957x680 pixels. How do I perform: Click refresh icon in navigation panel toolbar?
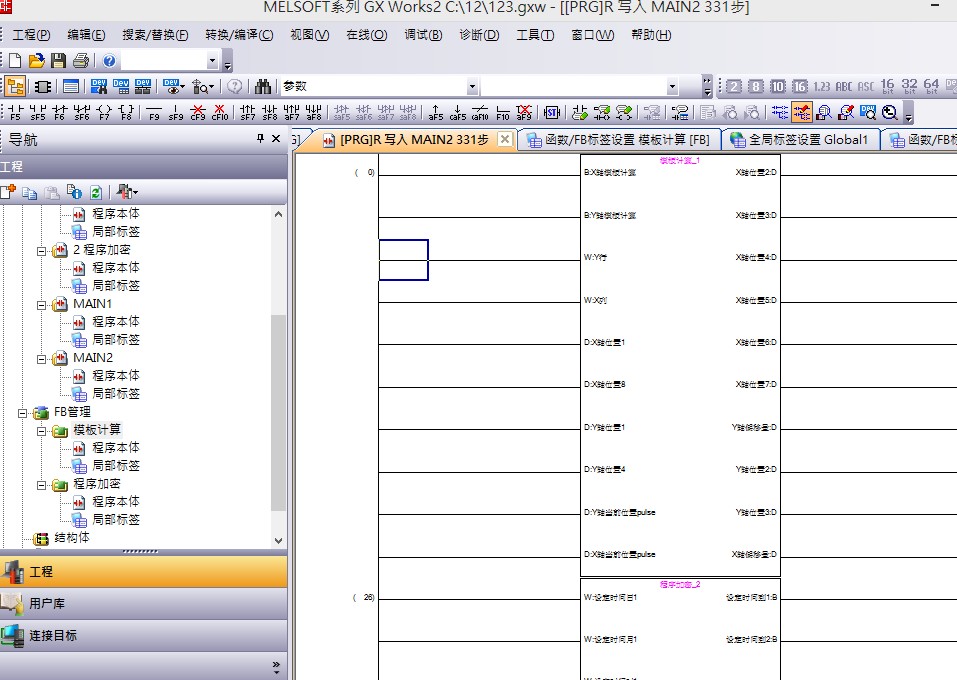(x=95, y=192)
